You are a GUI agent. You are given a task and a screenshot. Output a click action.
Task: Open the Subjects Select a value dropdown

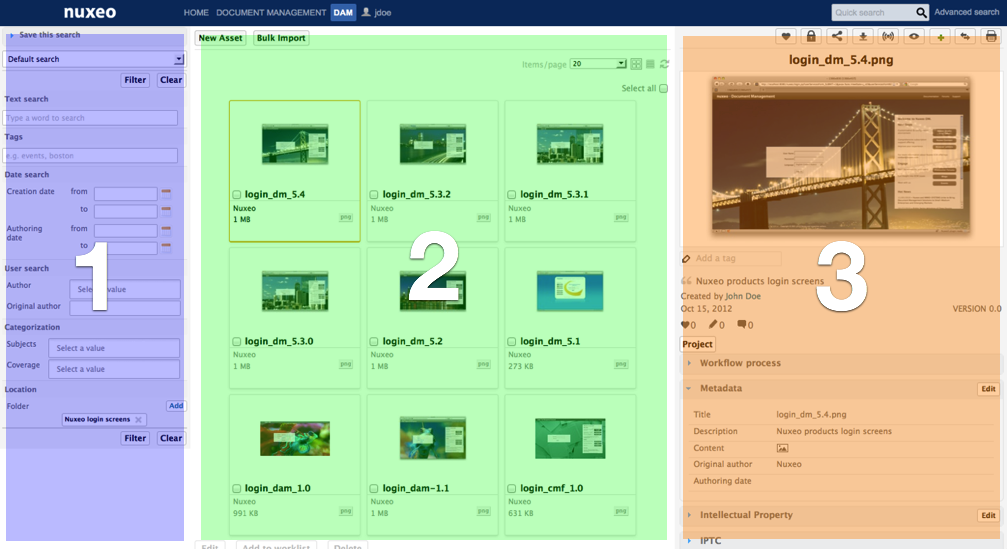click(x=114, y=348)
